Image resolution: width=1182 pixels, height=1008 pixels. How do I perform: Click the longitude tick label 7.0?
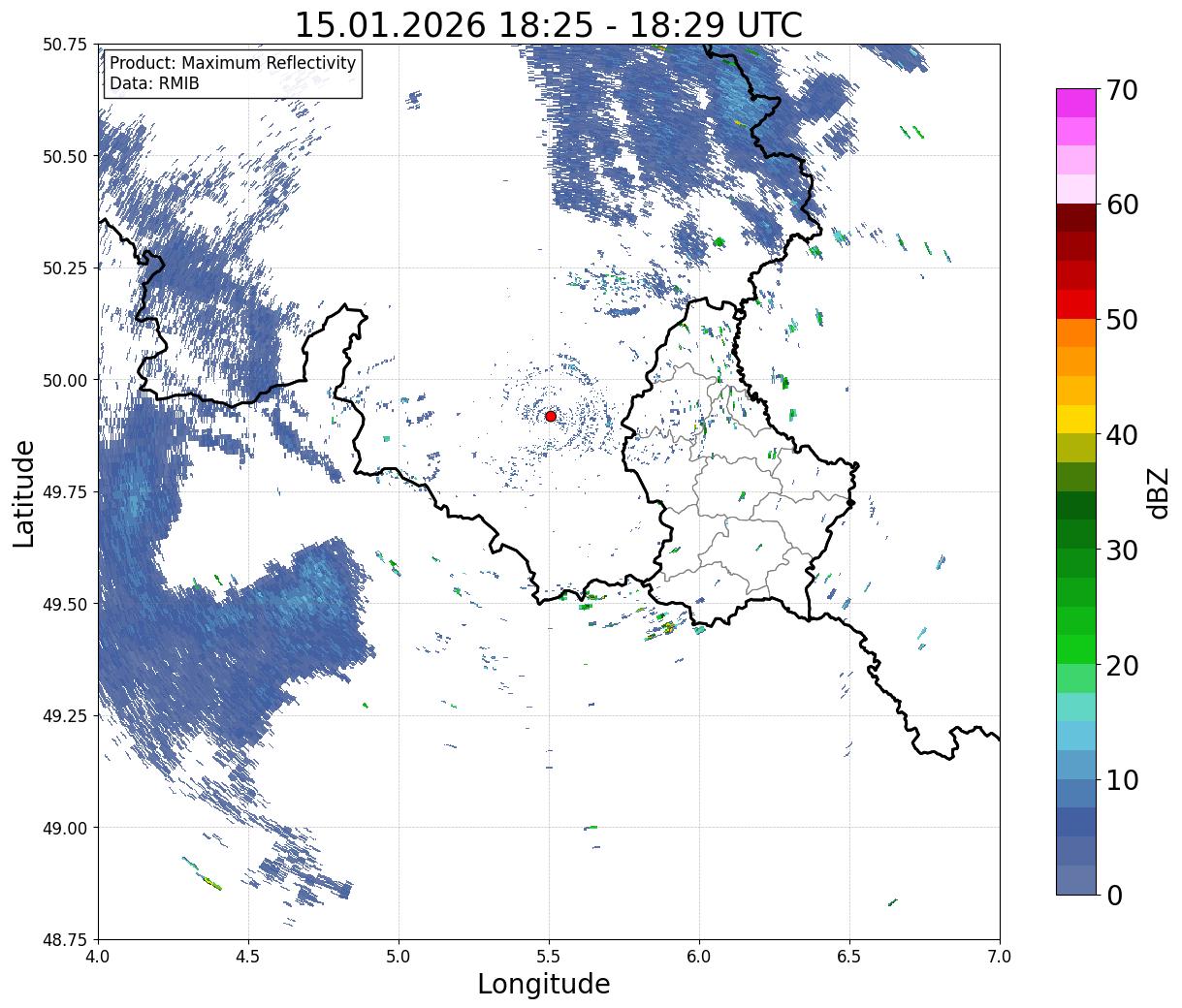[1000, 957]
